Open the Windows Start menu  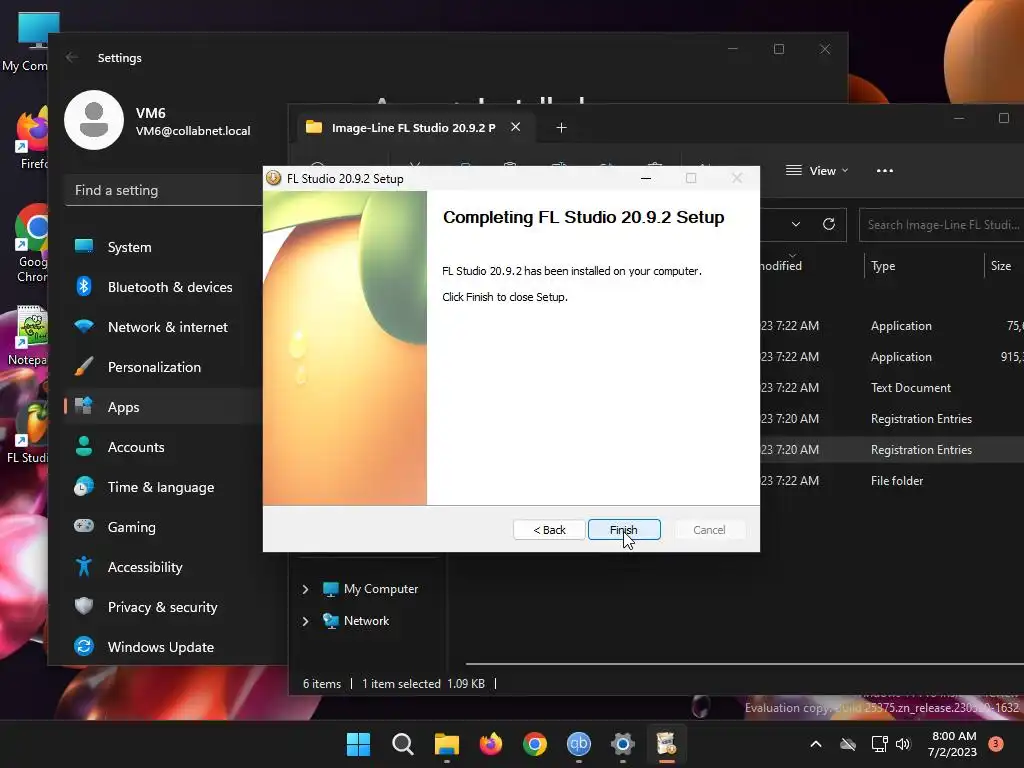[x=358, y=744]
